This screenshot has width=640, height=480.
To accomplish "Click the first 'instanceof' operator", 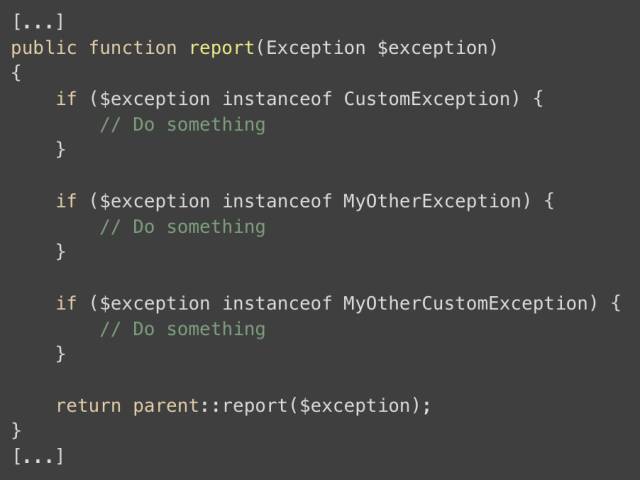I will (x=277, y=99).
